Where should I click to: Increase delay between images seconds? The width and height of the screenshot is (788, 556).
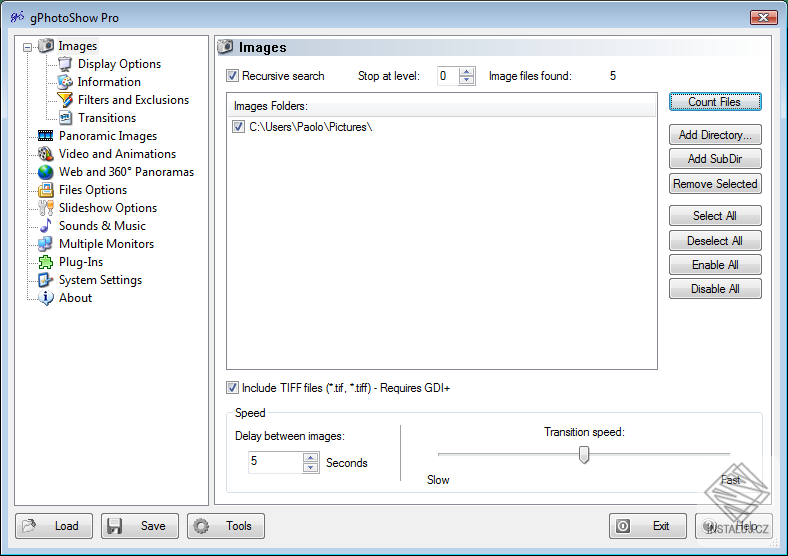coord(311,457)
